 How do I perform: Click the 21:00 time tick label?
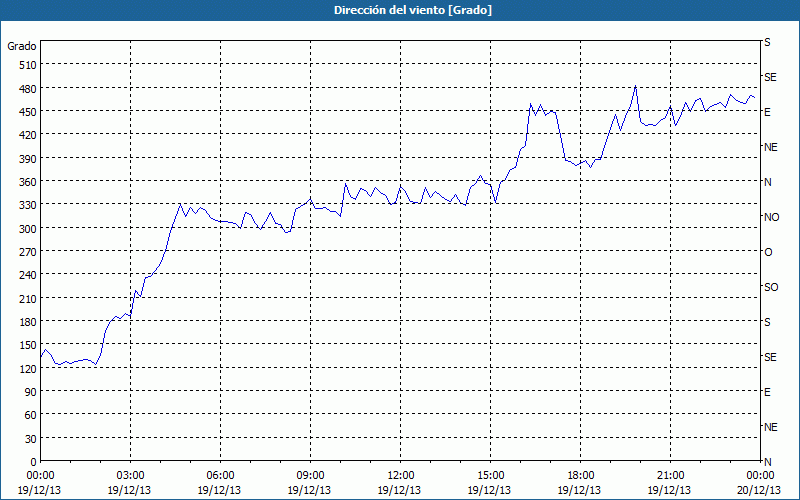(x=670, y=476)
